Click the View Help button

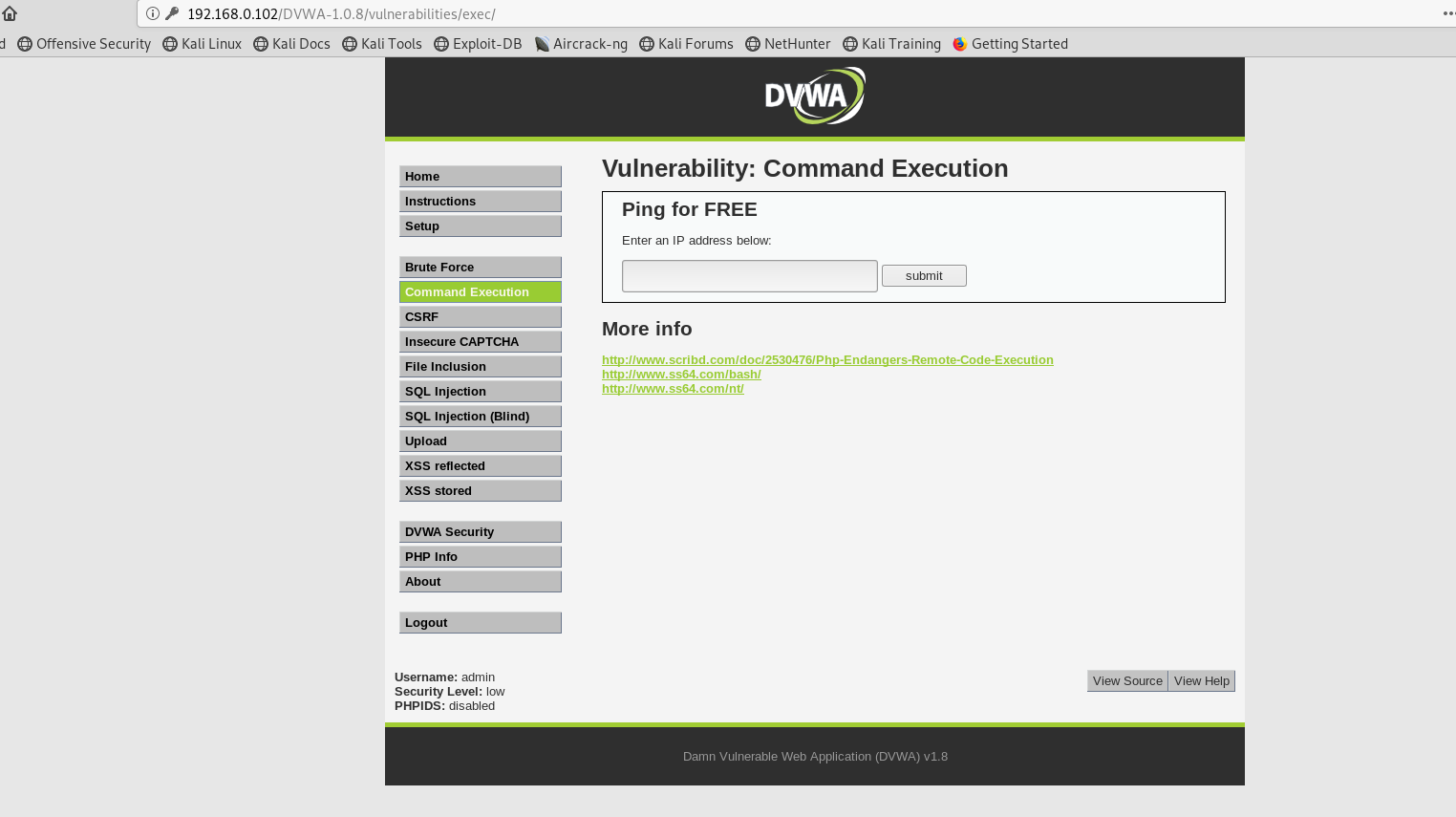pos(1202,681)
